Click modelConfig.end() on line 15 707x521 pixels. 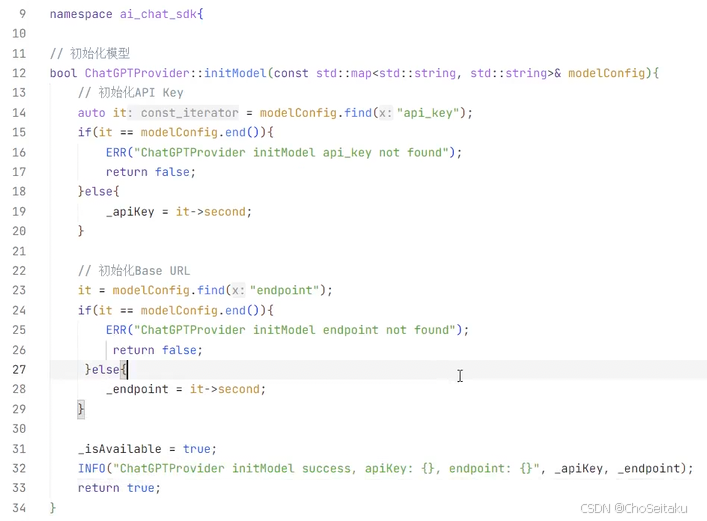click(x=200, y=132)
